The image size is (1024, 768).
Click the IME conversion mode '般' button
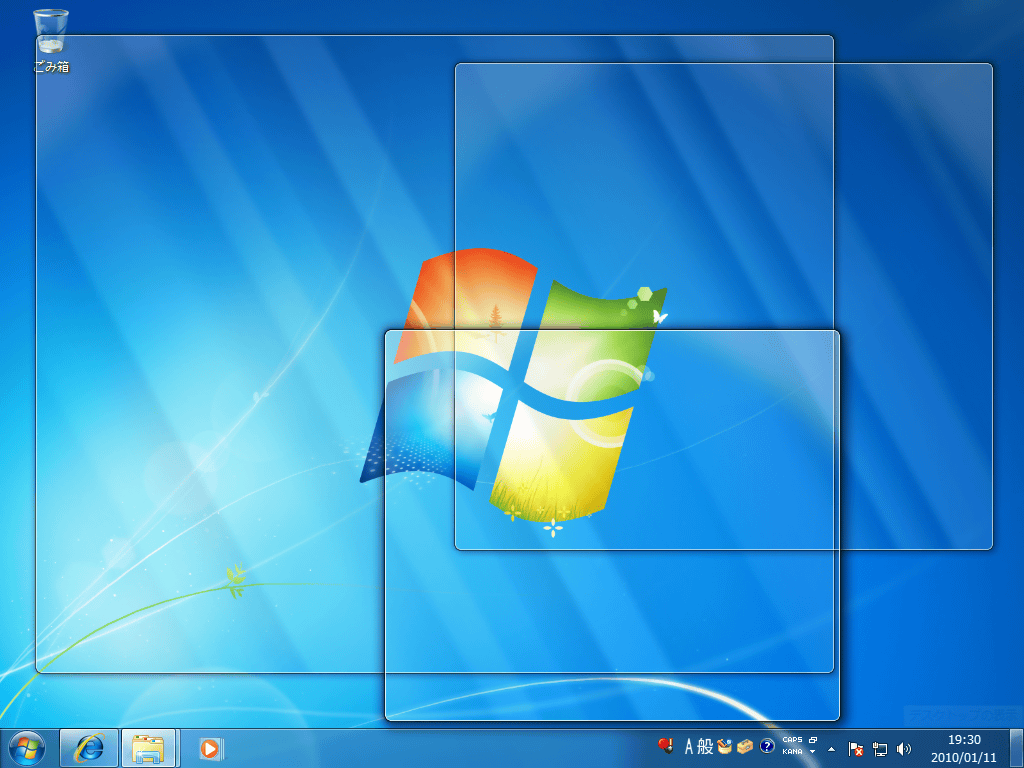point(705,746)
